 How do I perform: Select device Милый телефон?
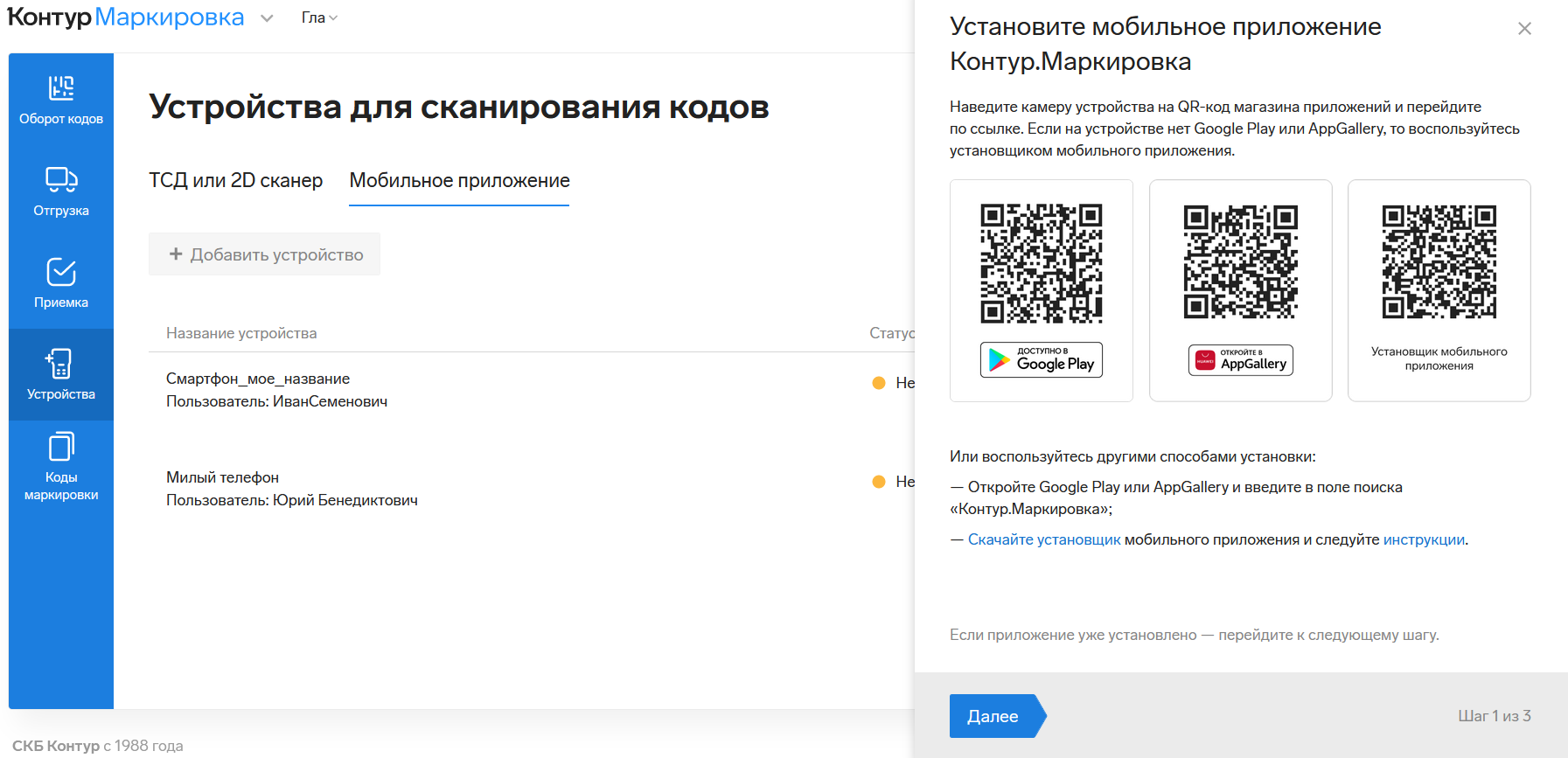222,477
